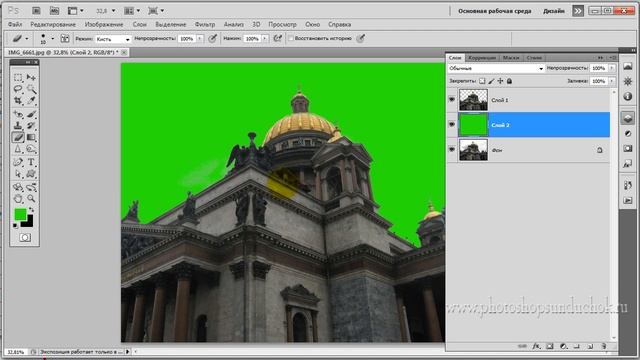The width and height of the screenshot is (640, 360).
Task: Toggle lock layer position
Action: (x=500, y=81)
